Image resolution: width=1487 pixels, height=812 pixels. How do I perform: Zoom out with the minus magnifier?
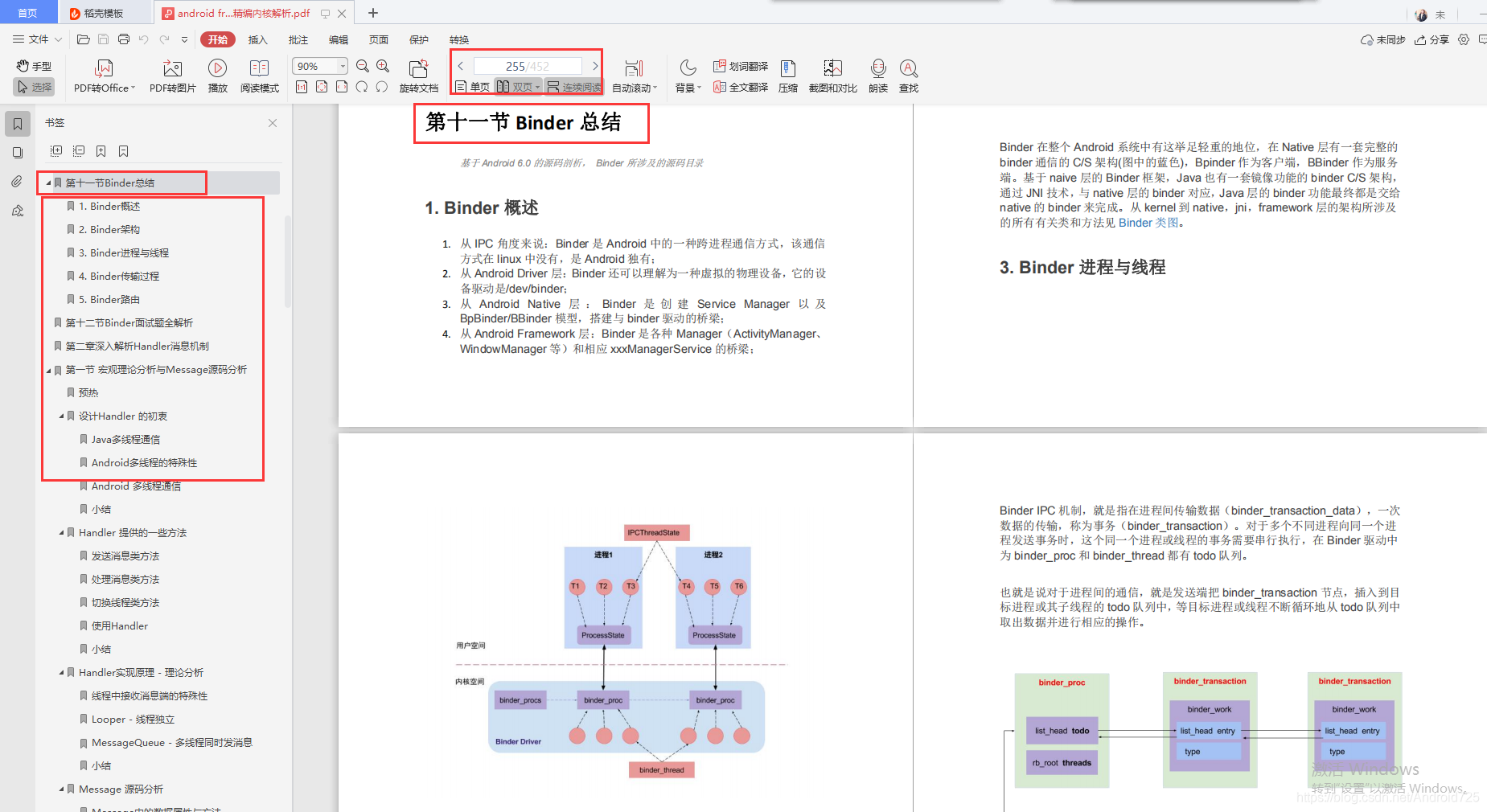[x=363, y=66]
